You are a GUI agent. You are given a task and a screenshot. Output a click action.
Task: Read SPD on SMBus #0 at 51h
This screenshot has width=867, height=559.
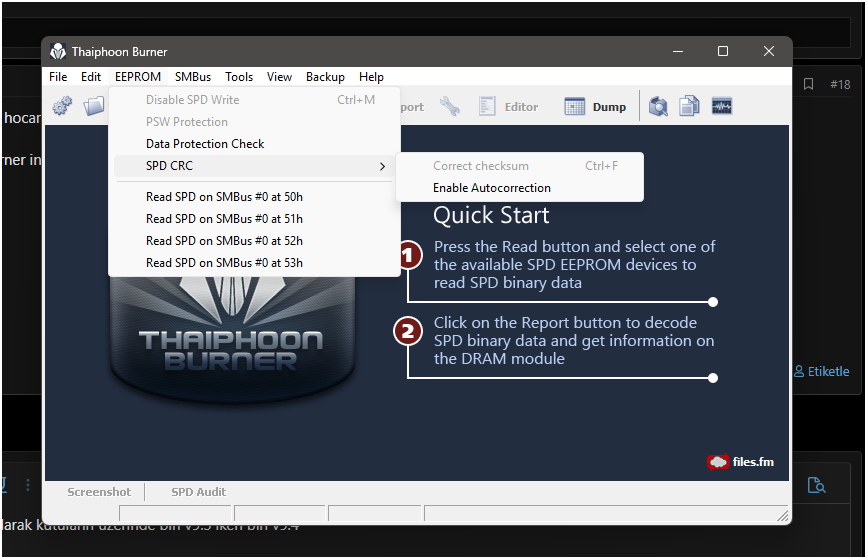click(x=254, y=219)
